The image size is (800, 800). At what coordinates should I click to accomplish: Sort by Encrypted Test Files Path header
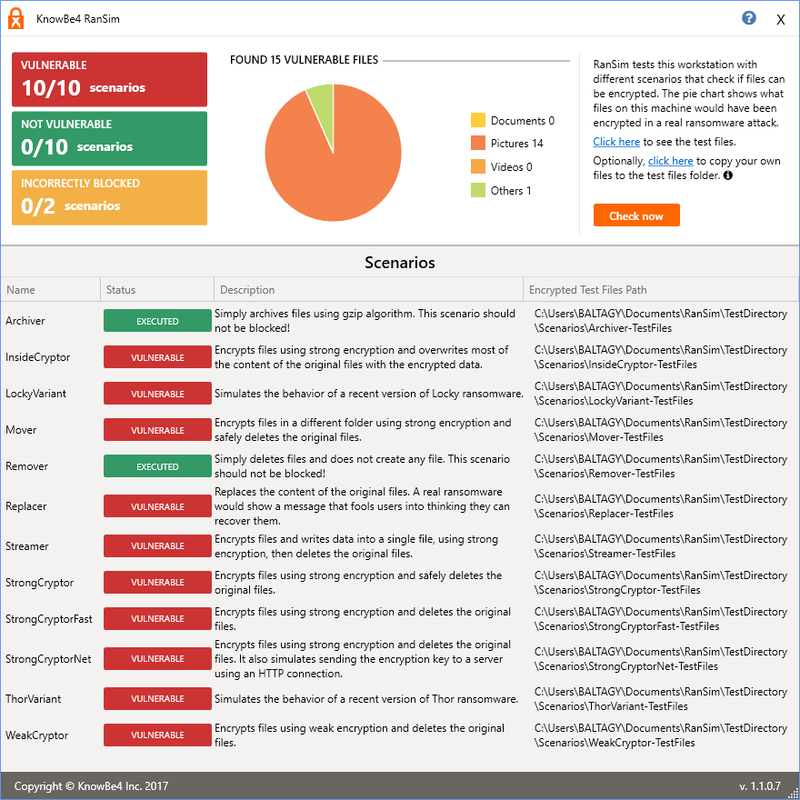(x=661, y=290)
